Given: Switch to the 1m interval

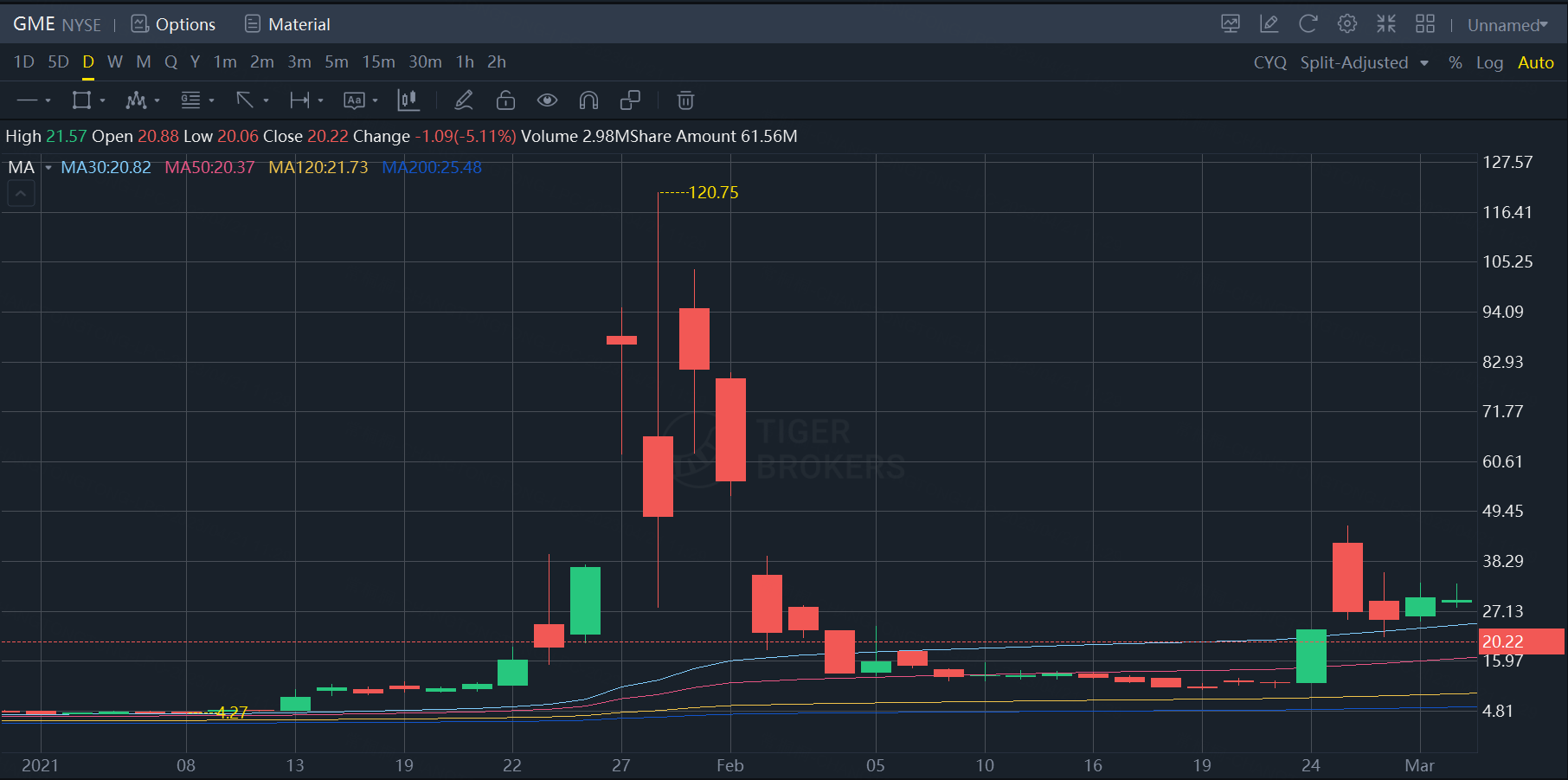Looking at the screenshot, I should (x=225, y=61).
